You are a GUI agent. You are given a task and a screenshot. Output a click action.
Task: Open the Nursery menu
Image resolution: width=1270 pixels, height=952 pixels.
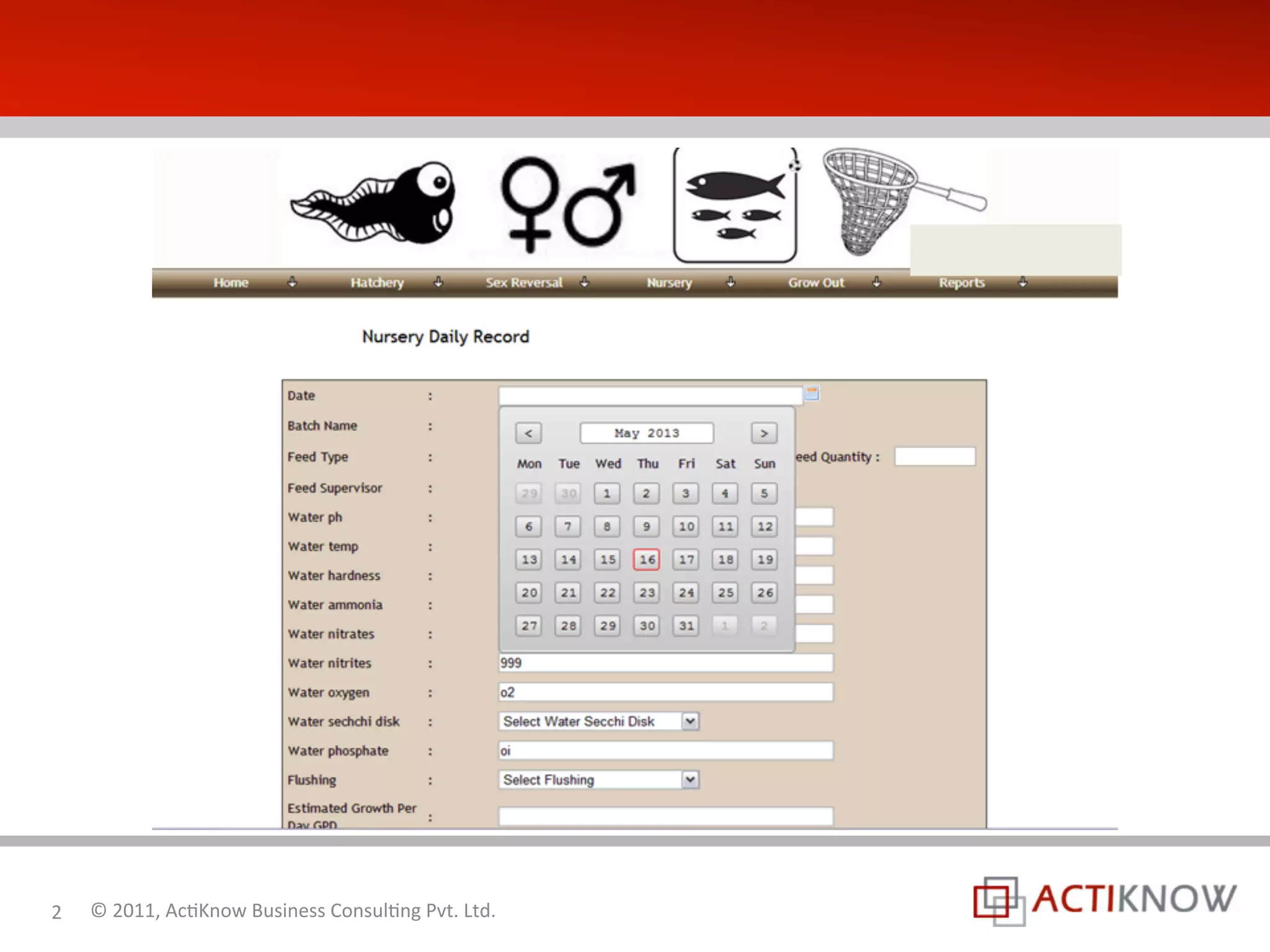point(669,283)
